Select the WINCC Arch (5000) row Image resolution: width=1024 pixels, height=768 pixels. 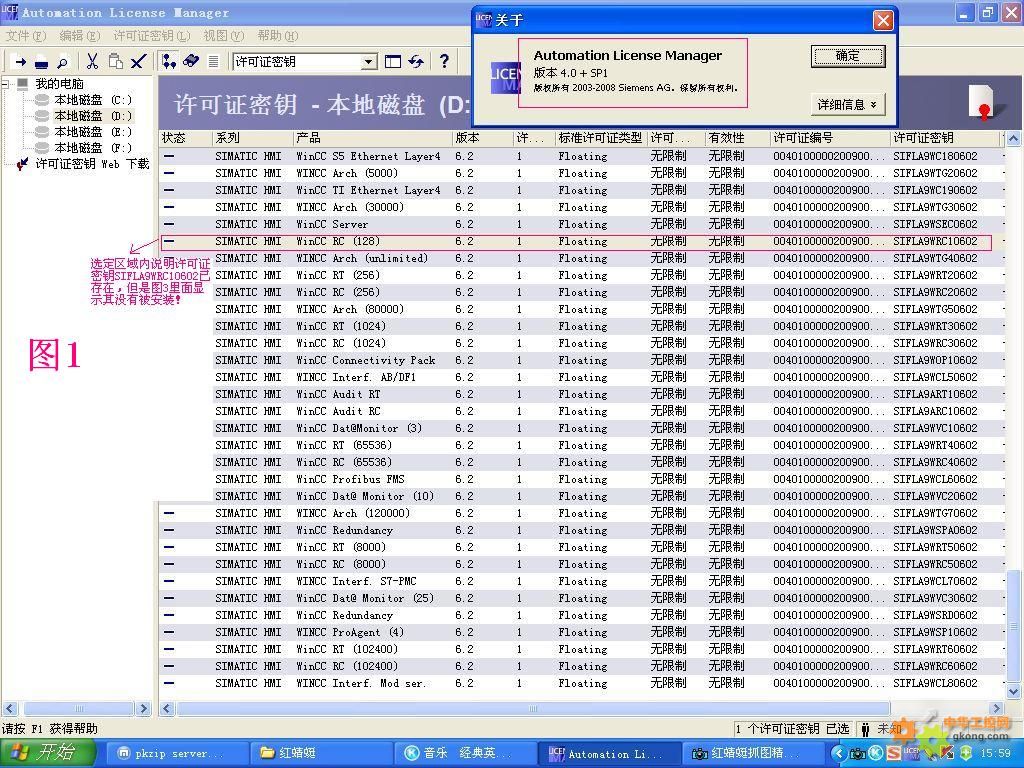click(x=581, y=173)
